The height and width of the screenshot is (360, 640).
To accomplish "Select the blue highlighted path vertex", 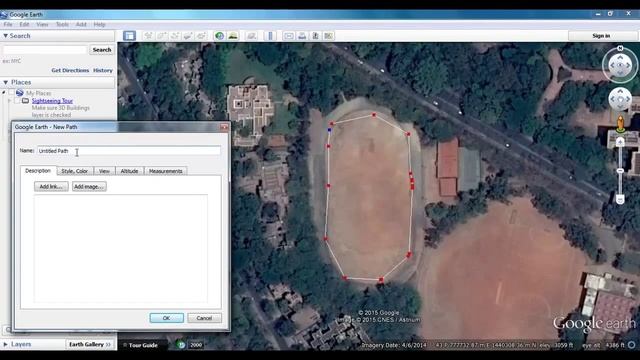I will click(x=330, y=130).
